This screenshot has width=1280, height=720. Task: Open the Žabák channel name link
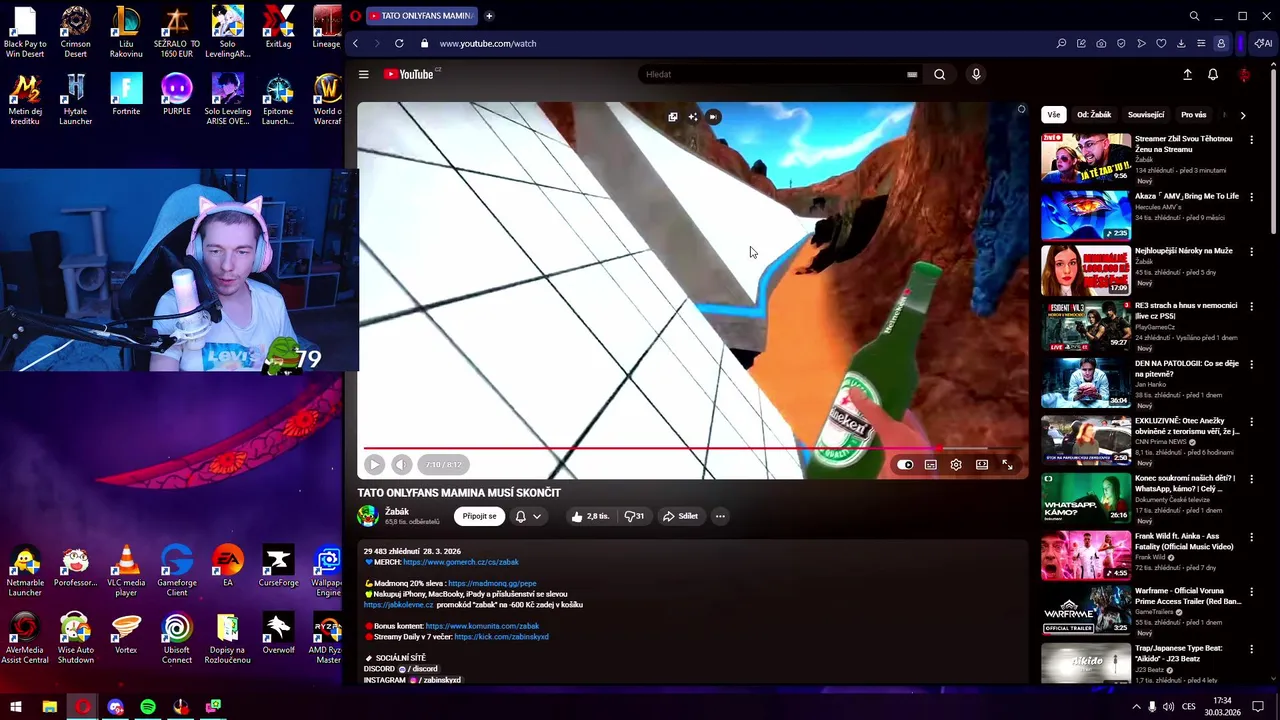click(x=397, y=512)
